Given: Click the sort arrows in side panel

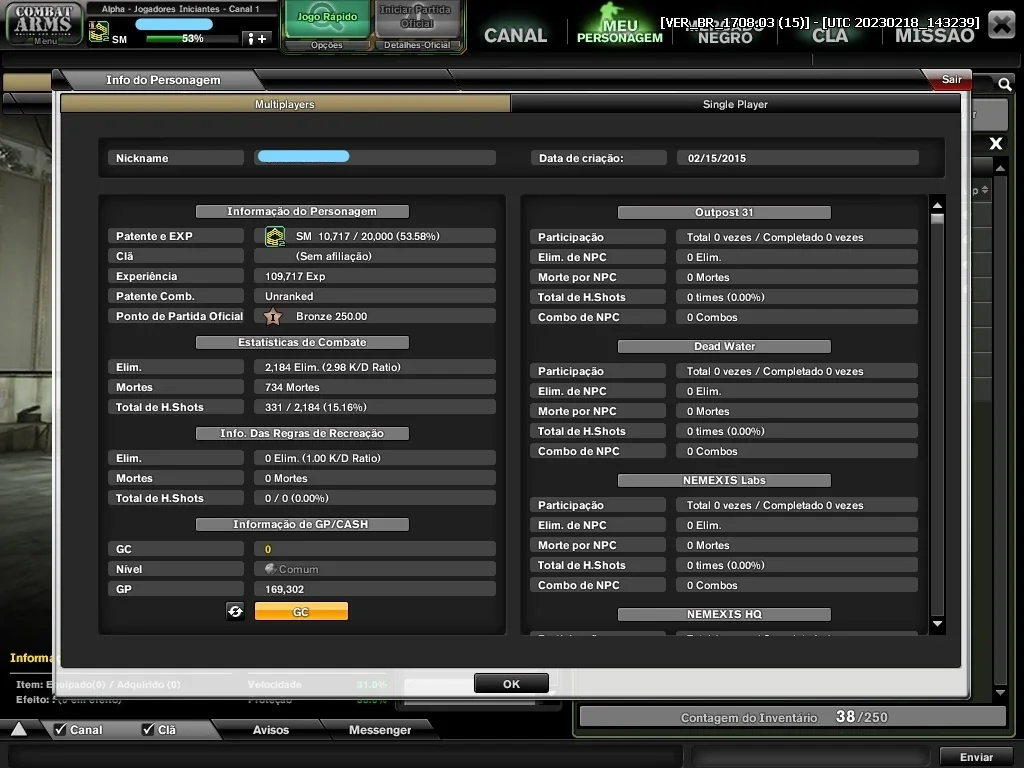Looking at the screenshot, I should (985, 190).
